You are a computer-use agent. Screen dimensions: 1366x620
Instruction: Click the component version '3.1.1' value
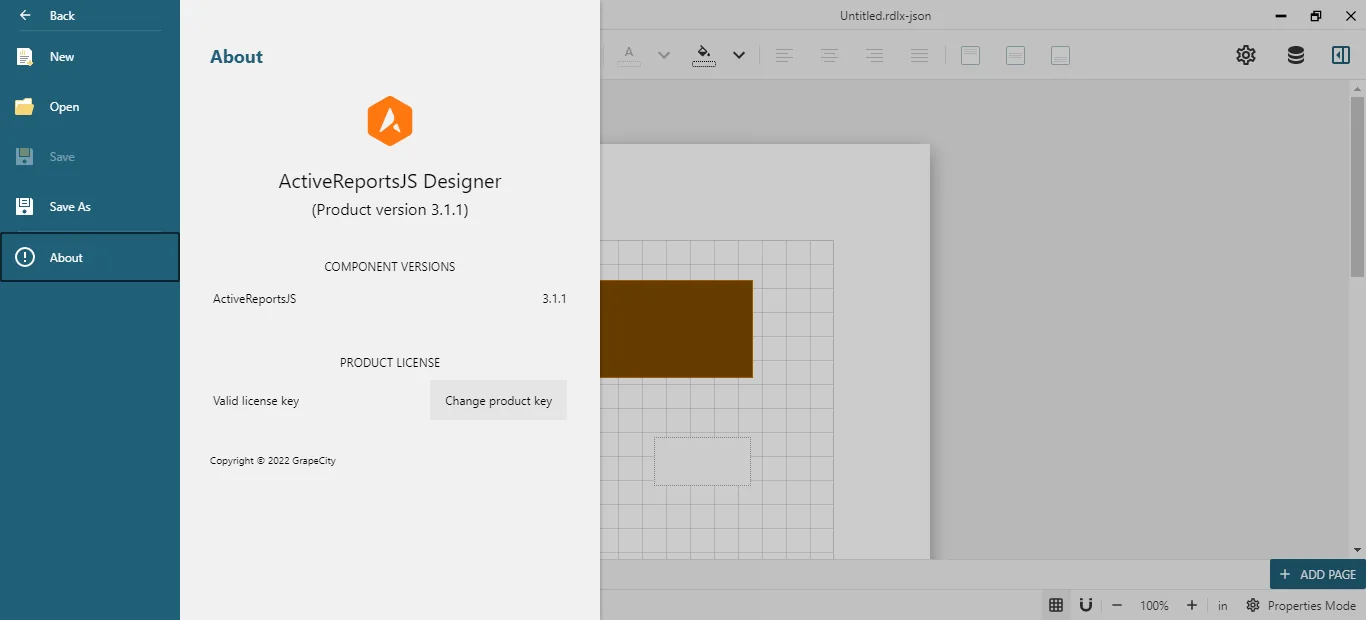[x=555, y=299]
